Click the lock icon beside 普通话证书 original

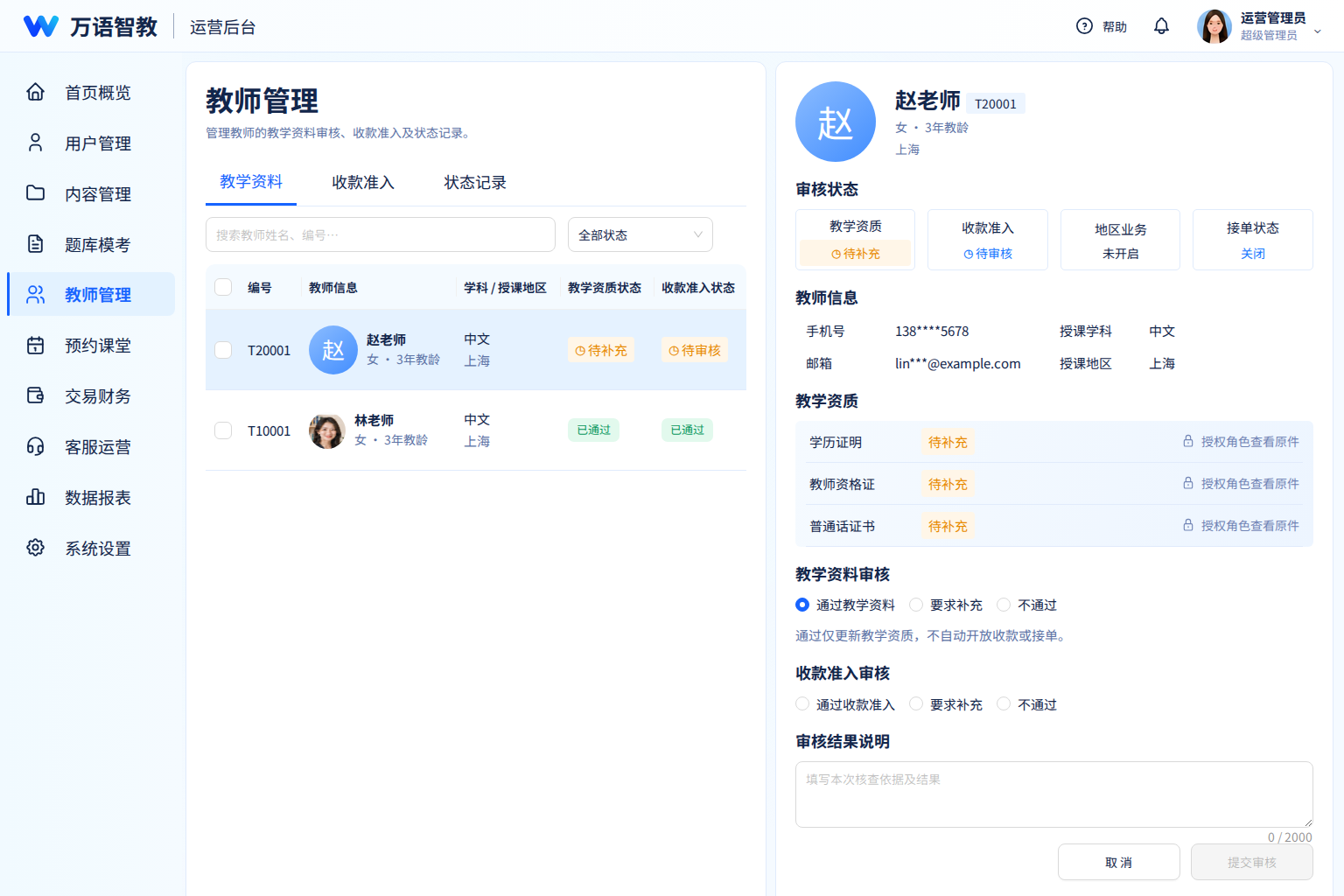pos(1188,525)
